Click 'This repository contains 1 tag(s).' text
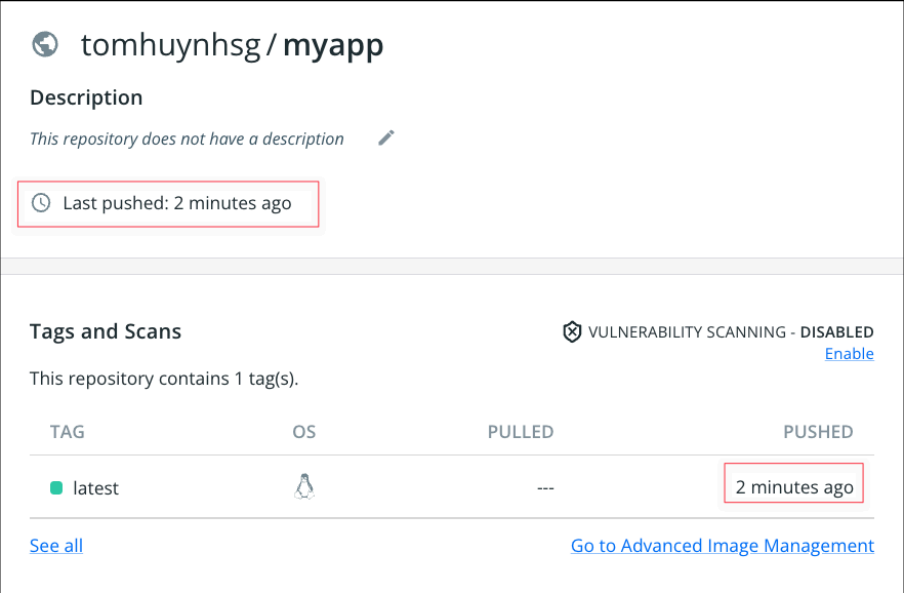 pyautogui.click(x=164, y=379)
